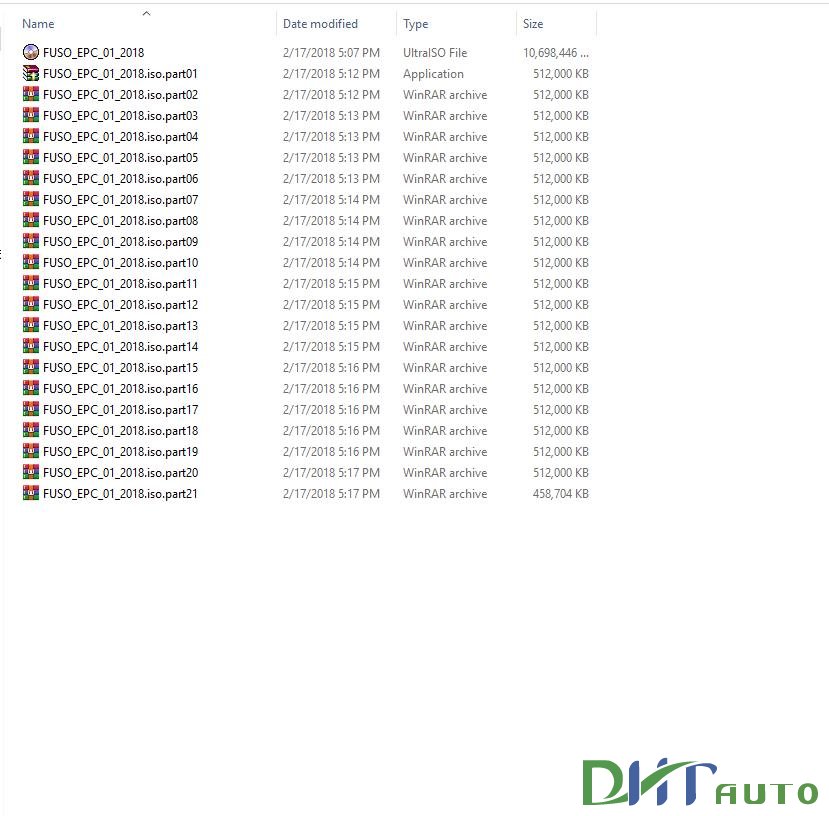The height and width of the screenshot is (816, 829).
Task: Select file name FUSO_EPC_01_2018.iso.part10
Action: tap(121, 263)
